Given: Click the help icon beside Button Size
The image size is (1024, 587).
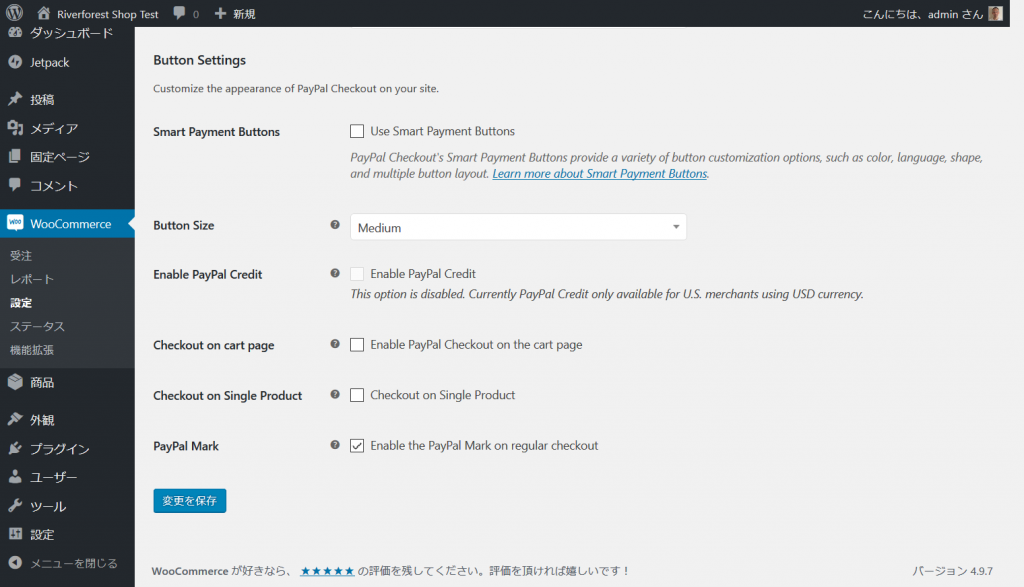Looking at the screenshot, I should click(x=335, y=225).
